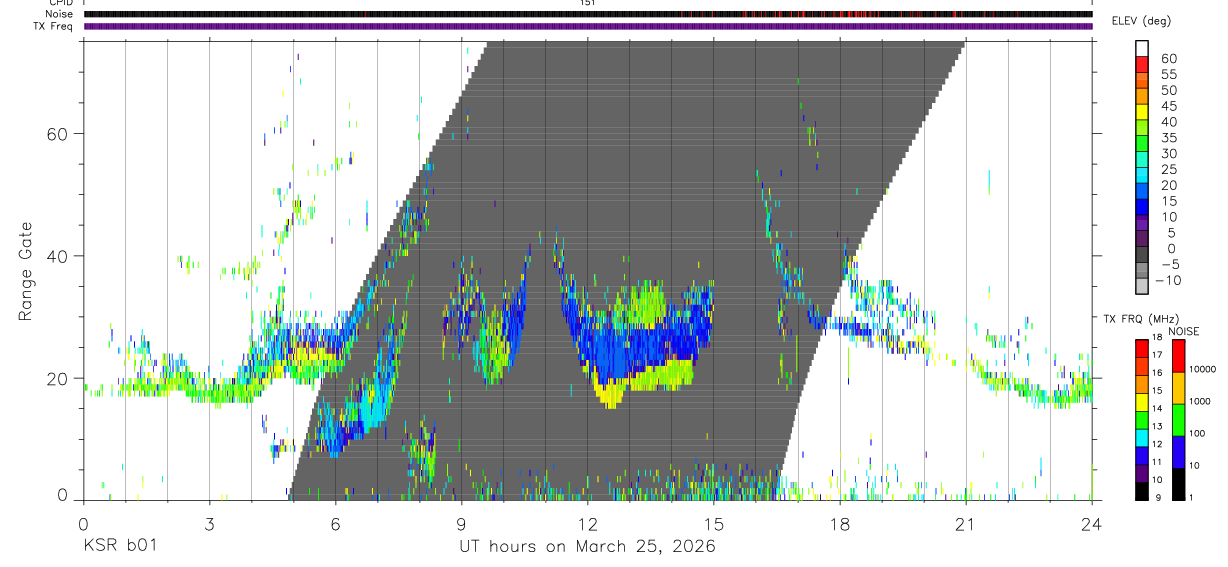Image resolution: width=1228 pixels, height=567 pixels.
Task: Pick the red top segment of TX FRQ colorbar
Action: pos(1141,347)
